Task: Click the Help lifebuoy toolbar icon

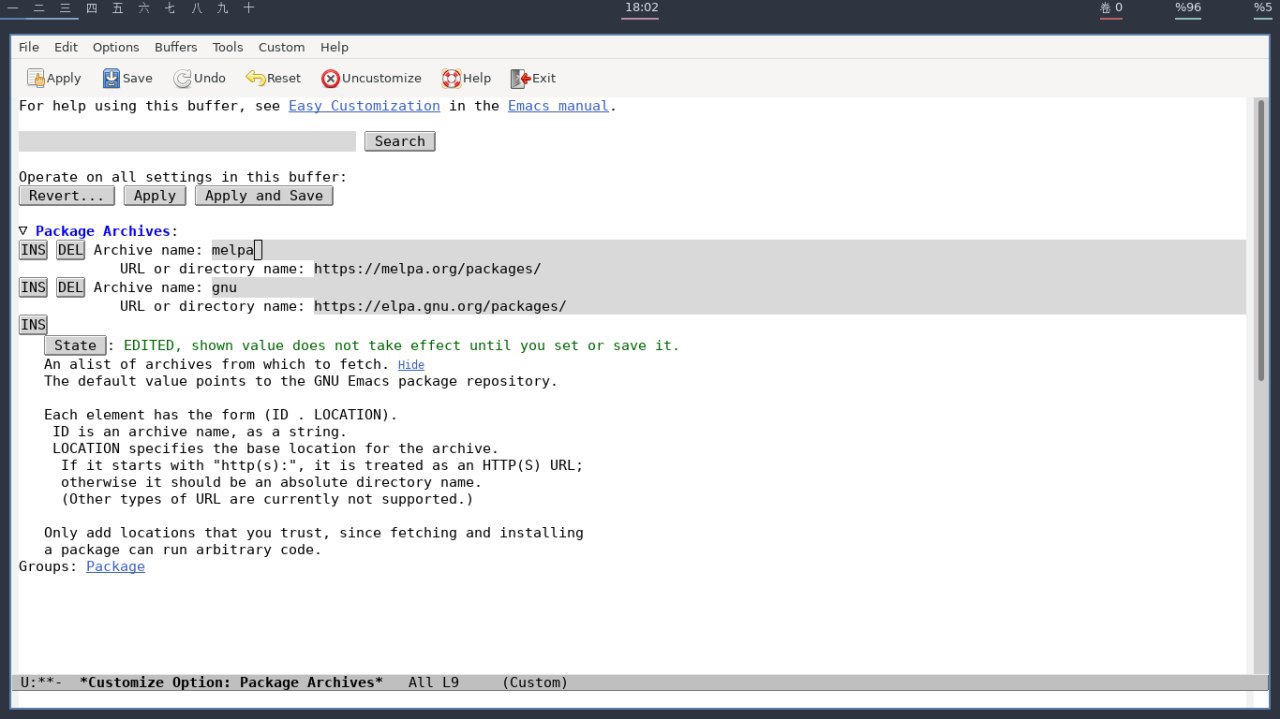Action: (466, 78)
